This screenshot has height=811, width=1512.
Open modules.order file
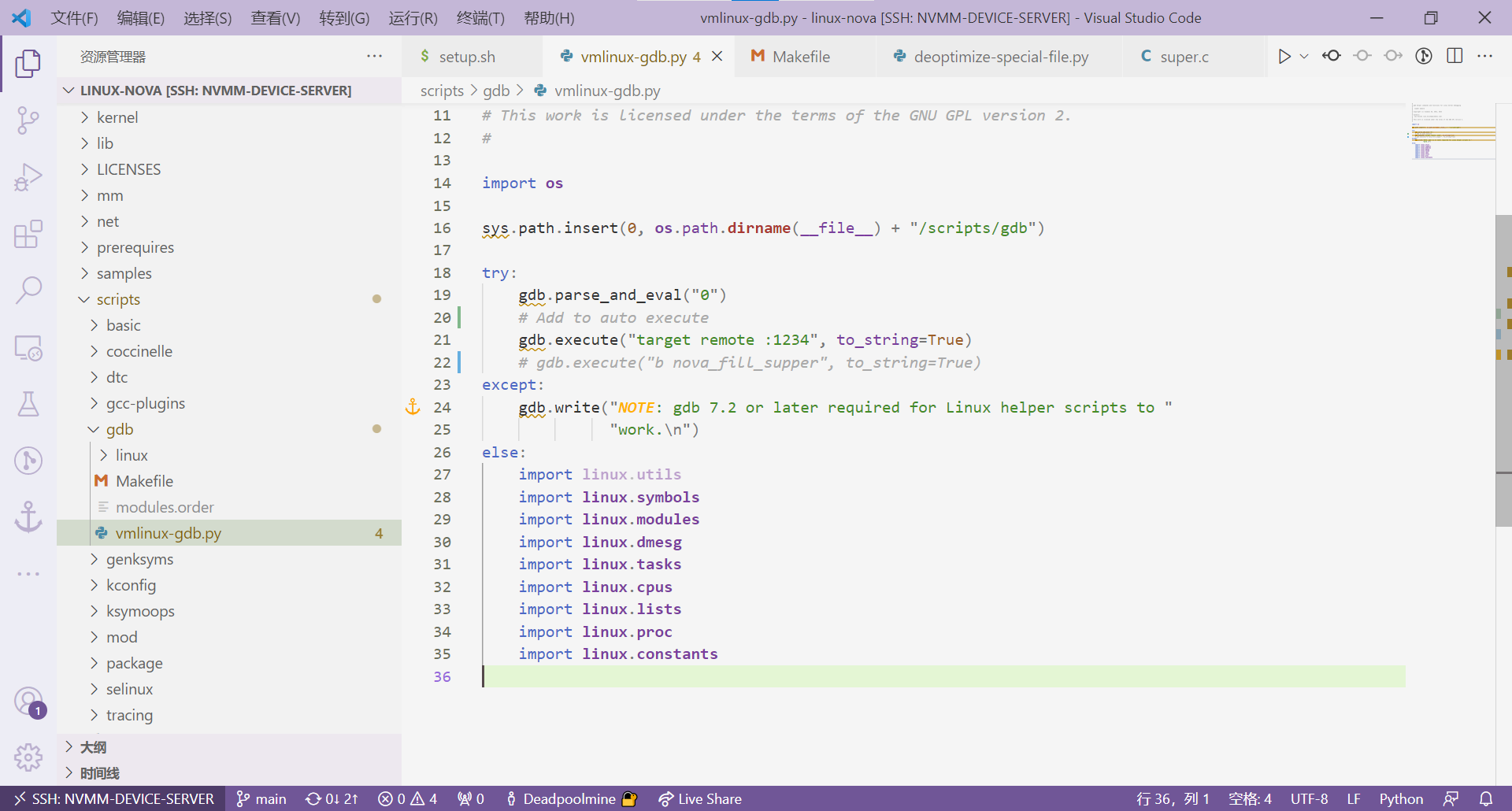[229, 507]
